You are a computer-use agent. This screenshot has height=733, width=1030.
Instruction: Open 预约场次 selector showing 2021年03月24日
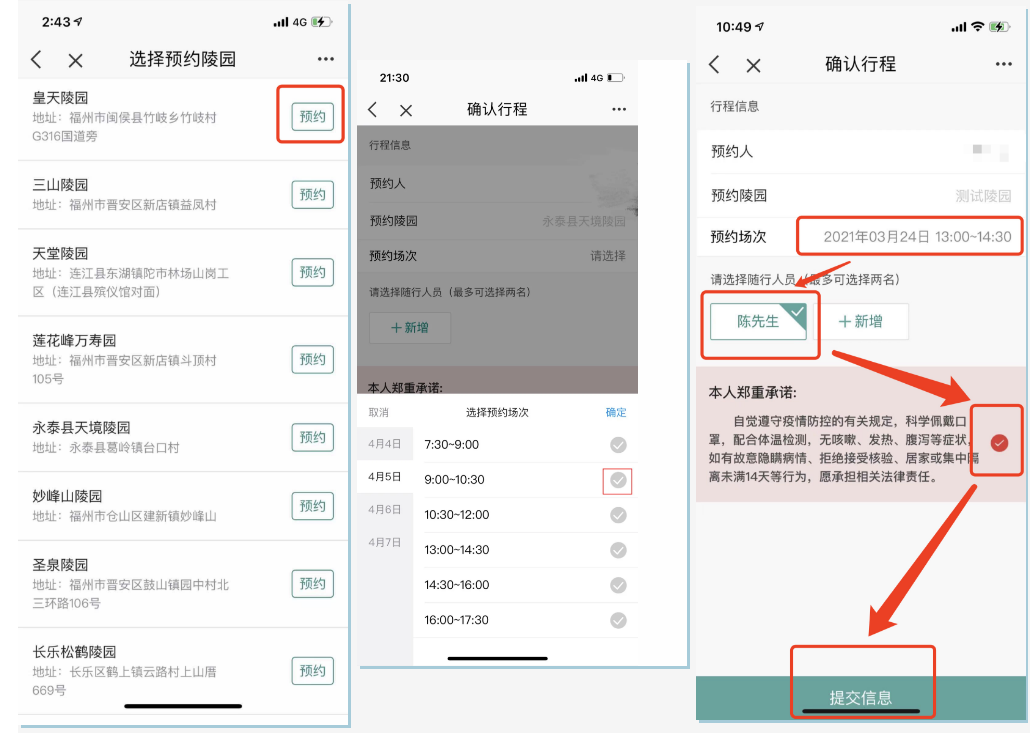916,237
